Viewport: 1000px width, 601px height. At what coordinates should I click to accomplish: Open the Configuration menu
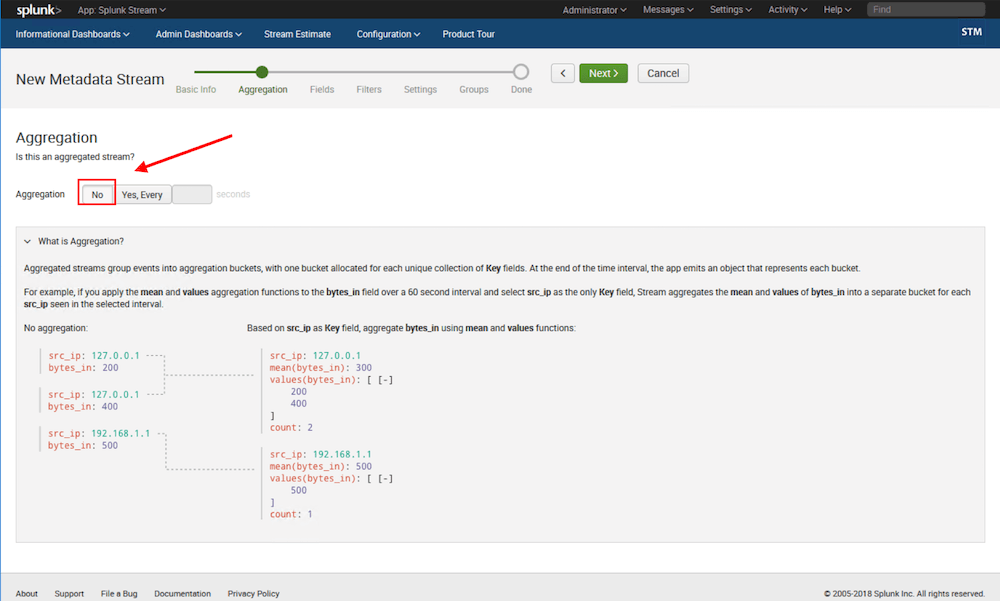(388, 34)
